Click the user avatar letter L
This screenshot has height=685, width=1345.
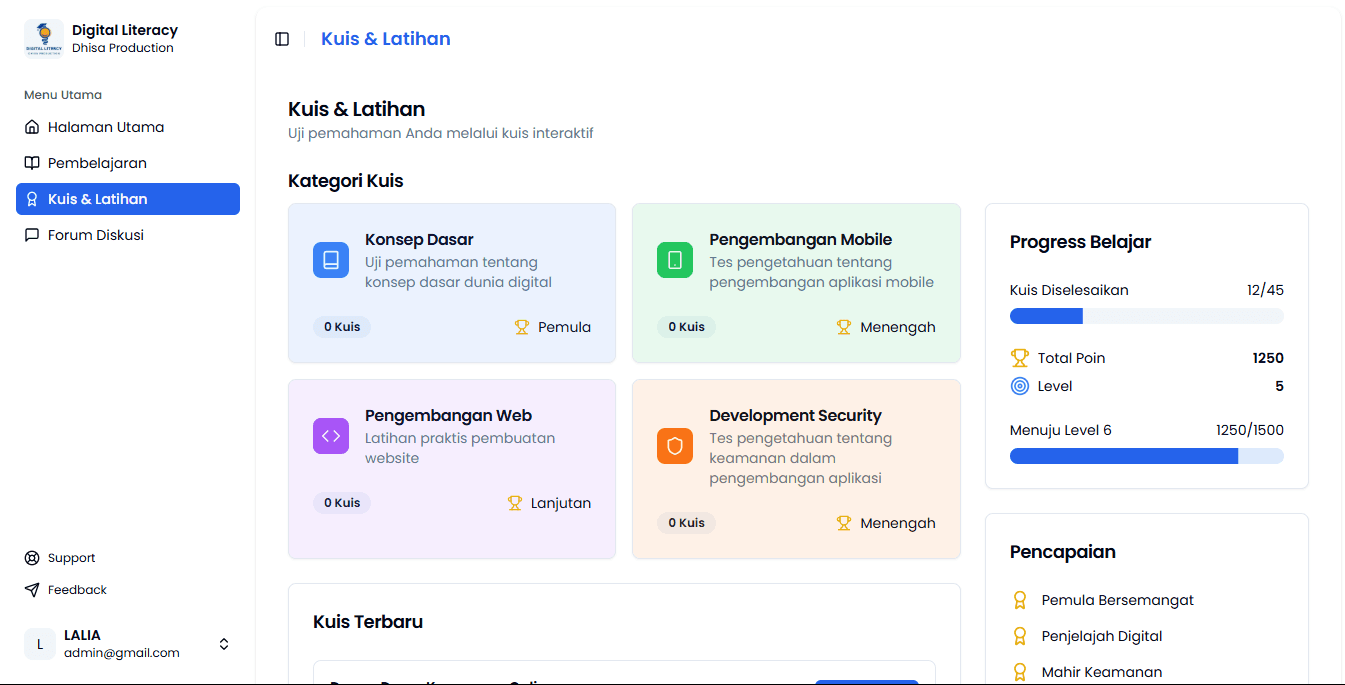coord(40,644)
